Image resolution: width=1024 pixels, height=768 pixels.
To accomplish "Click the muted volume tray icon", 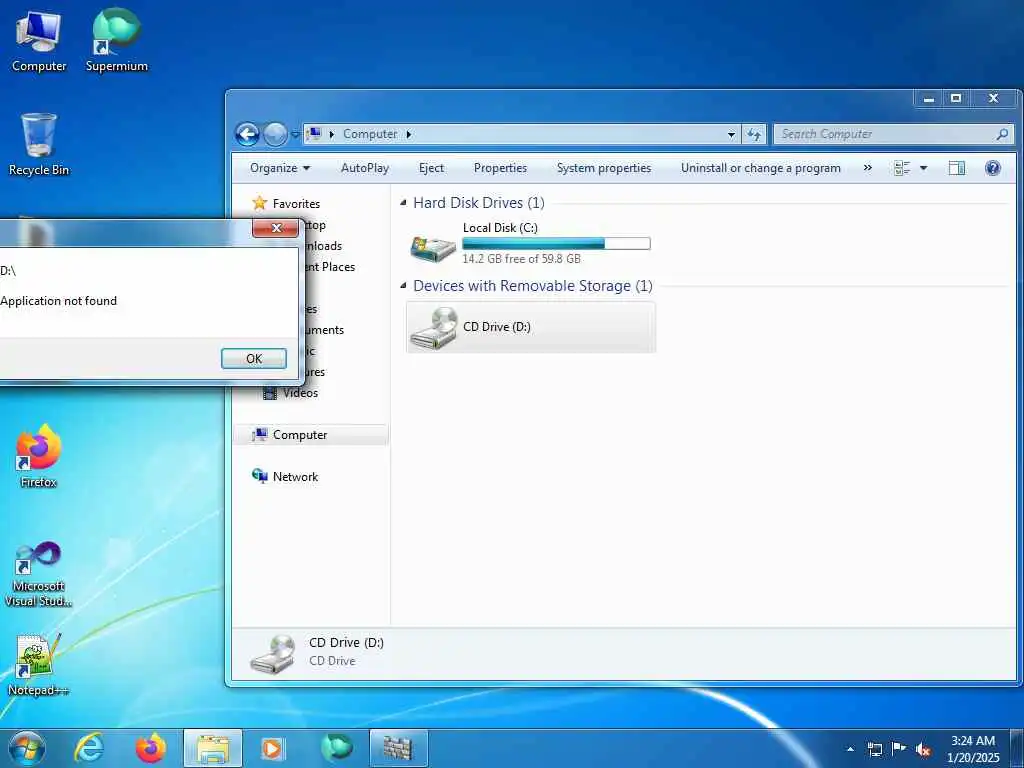I will tap(923, 750).
